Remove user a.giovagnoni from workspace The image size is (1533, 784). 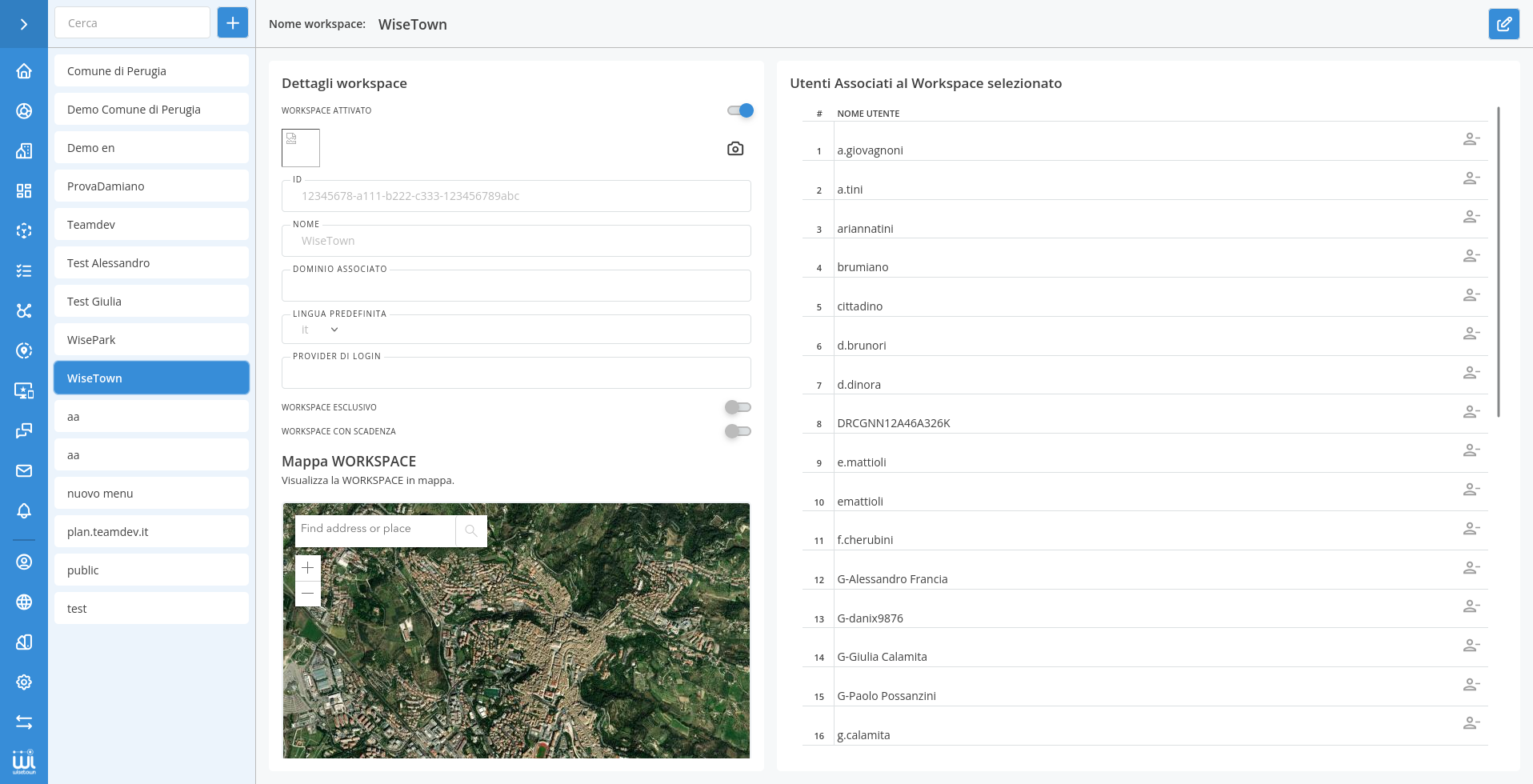click(1471, 139)
